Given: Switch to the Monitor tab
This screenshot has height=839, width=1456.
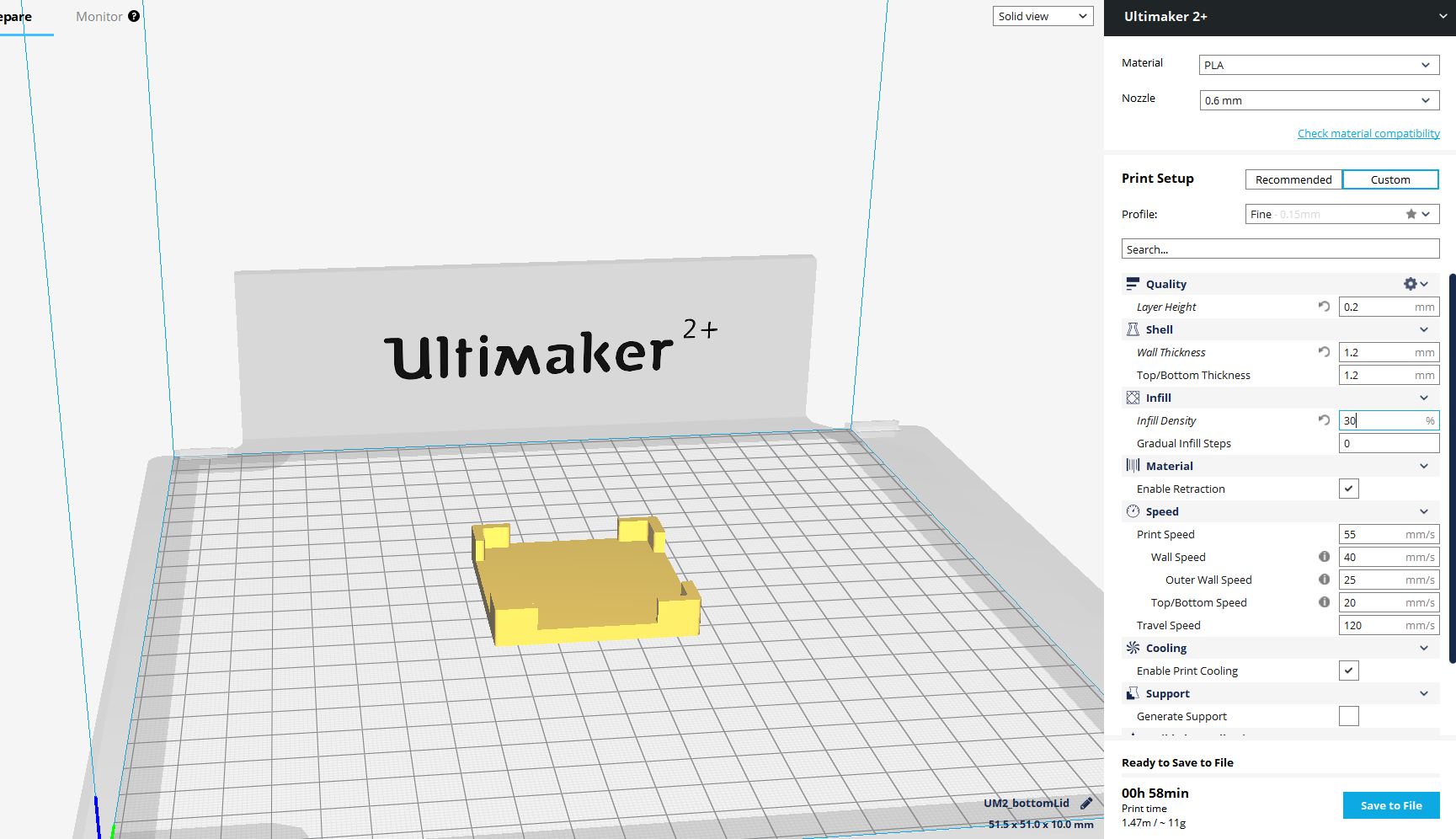Looking at the screenshot, I should [99, 17].
